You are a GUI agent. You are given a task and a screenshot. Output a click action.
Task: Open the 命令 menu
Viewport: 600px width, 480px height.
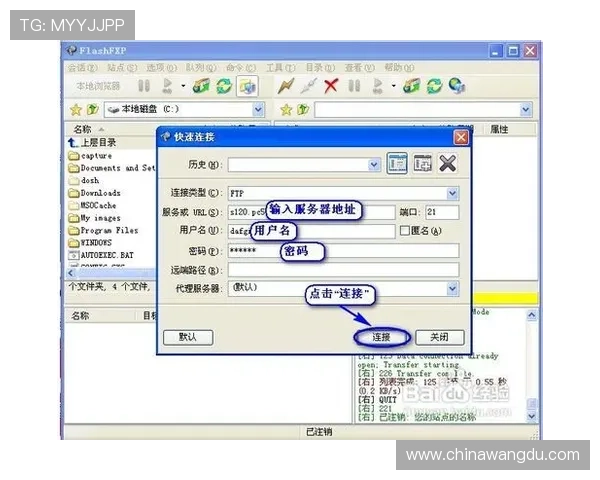(241, 68)
